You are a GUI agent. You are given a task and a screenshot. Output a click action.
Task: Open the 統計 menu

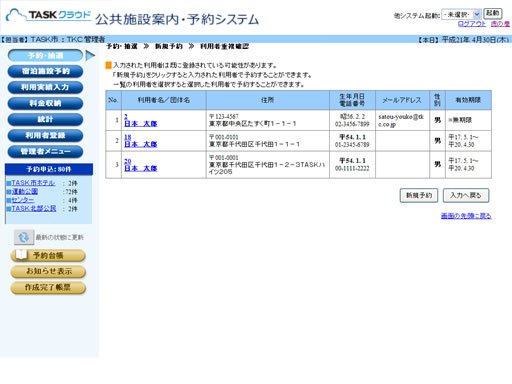pos(45,119)
